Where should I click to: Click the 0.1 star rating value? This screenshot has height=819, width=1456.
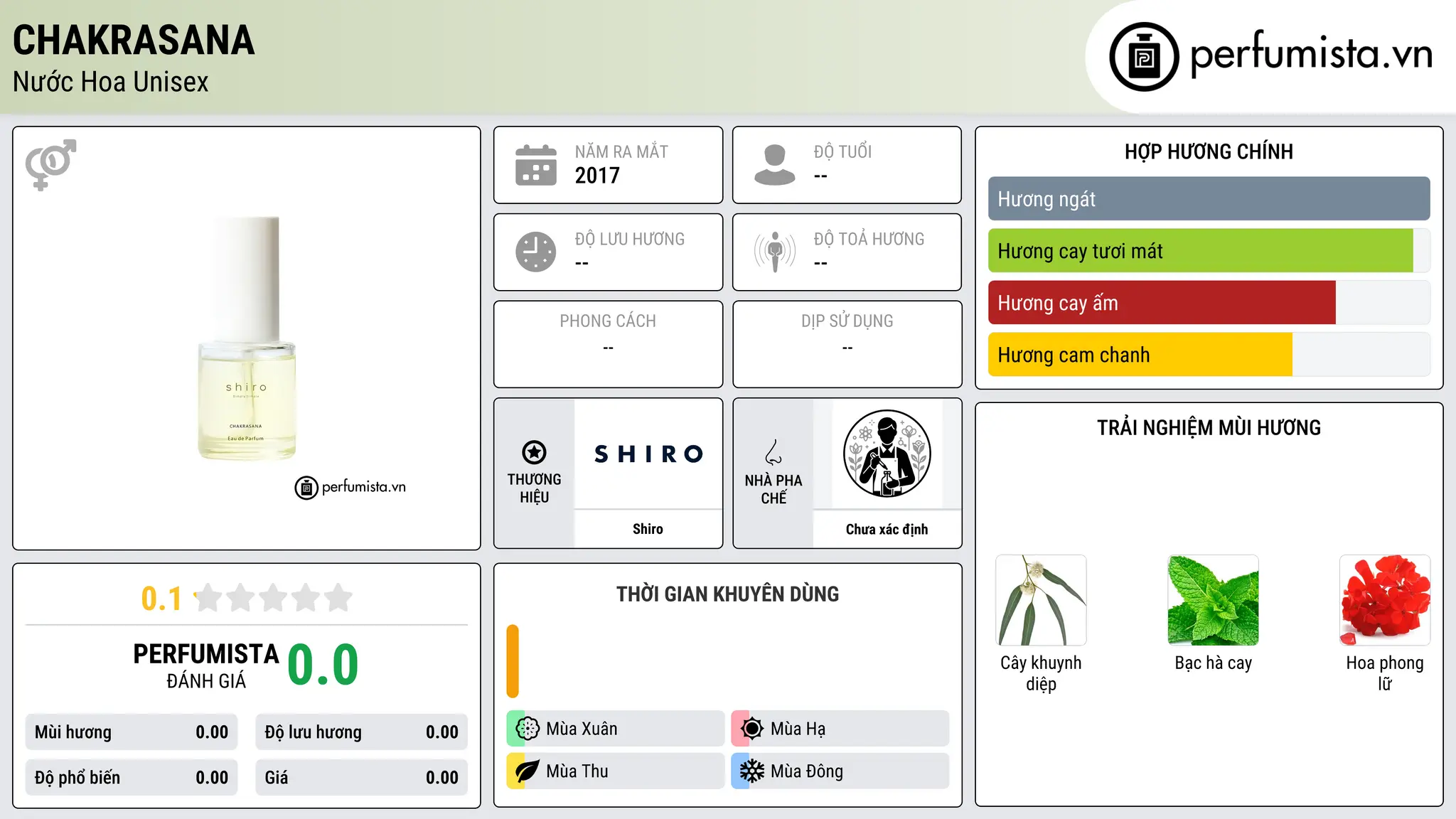(x=161, y=599)
